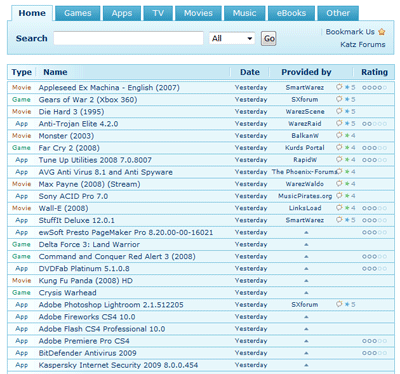Click the Go search button

click(268, 39)
